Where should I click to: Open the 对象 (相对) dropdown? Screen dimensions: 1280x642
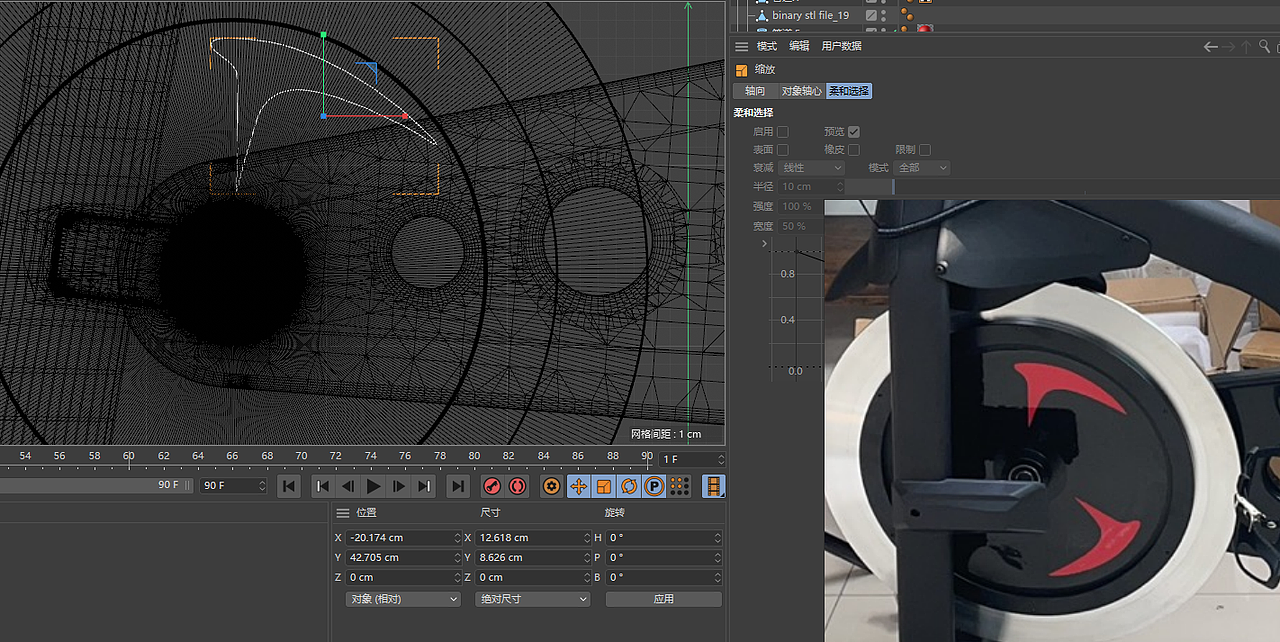tap(402, 599)
